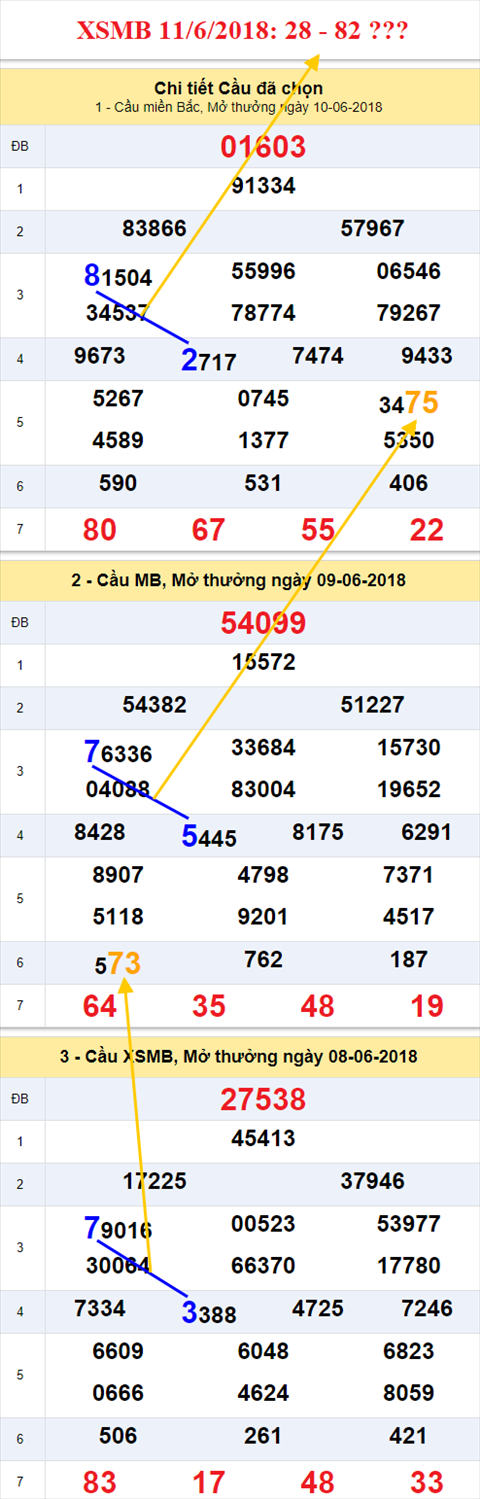Click the special prize number 27538

click(x=263, y=1100)
